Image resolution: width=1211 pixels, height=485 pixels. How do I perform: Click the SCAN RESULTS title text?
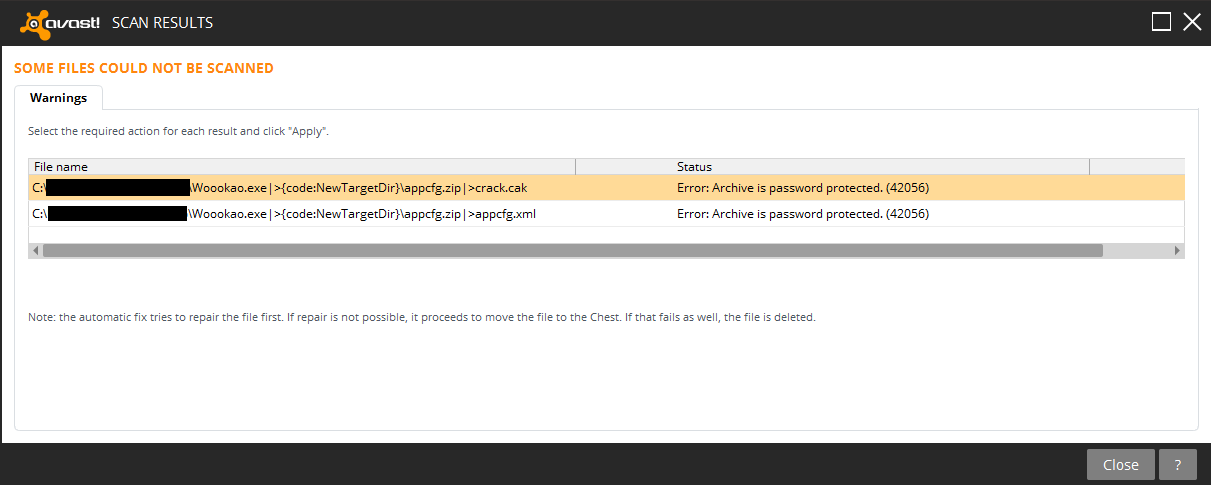(x=162, y=23)
